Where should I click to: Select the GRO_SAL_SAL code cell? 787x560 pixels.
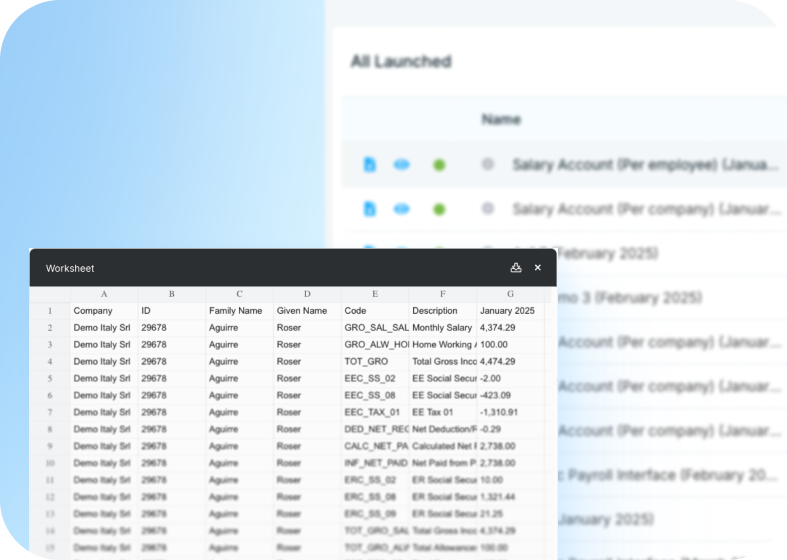375,328
